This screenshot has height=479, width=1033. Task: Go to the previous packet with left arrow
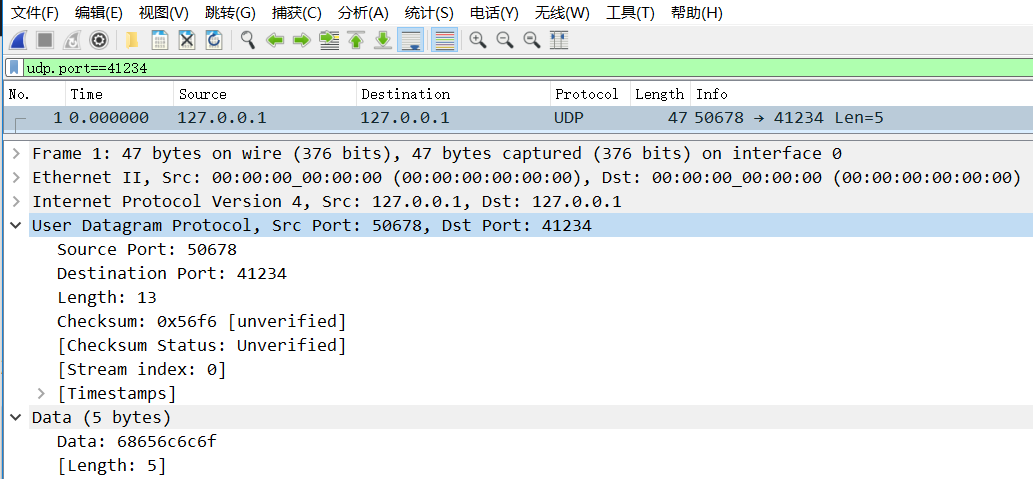pyautogui.click(x=274, y=40)
